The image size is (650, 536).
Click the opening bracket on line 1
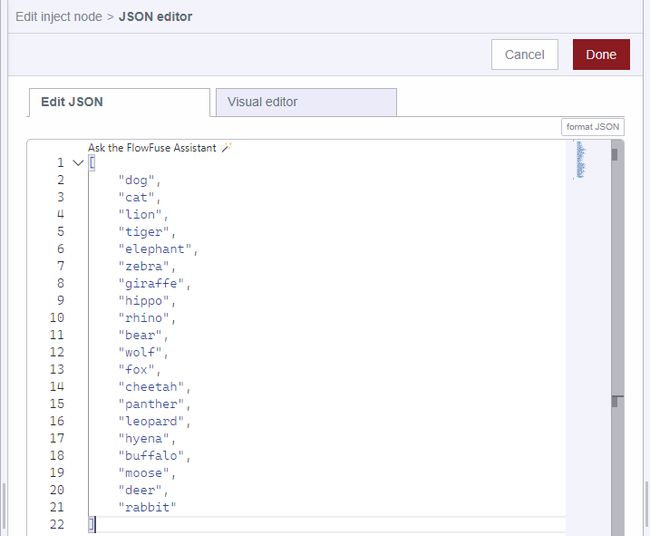pyautogui.click(x=92, y=163)
